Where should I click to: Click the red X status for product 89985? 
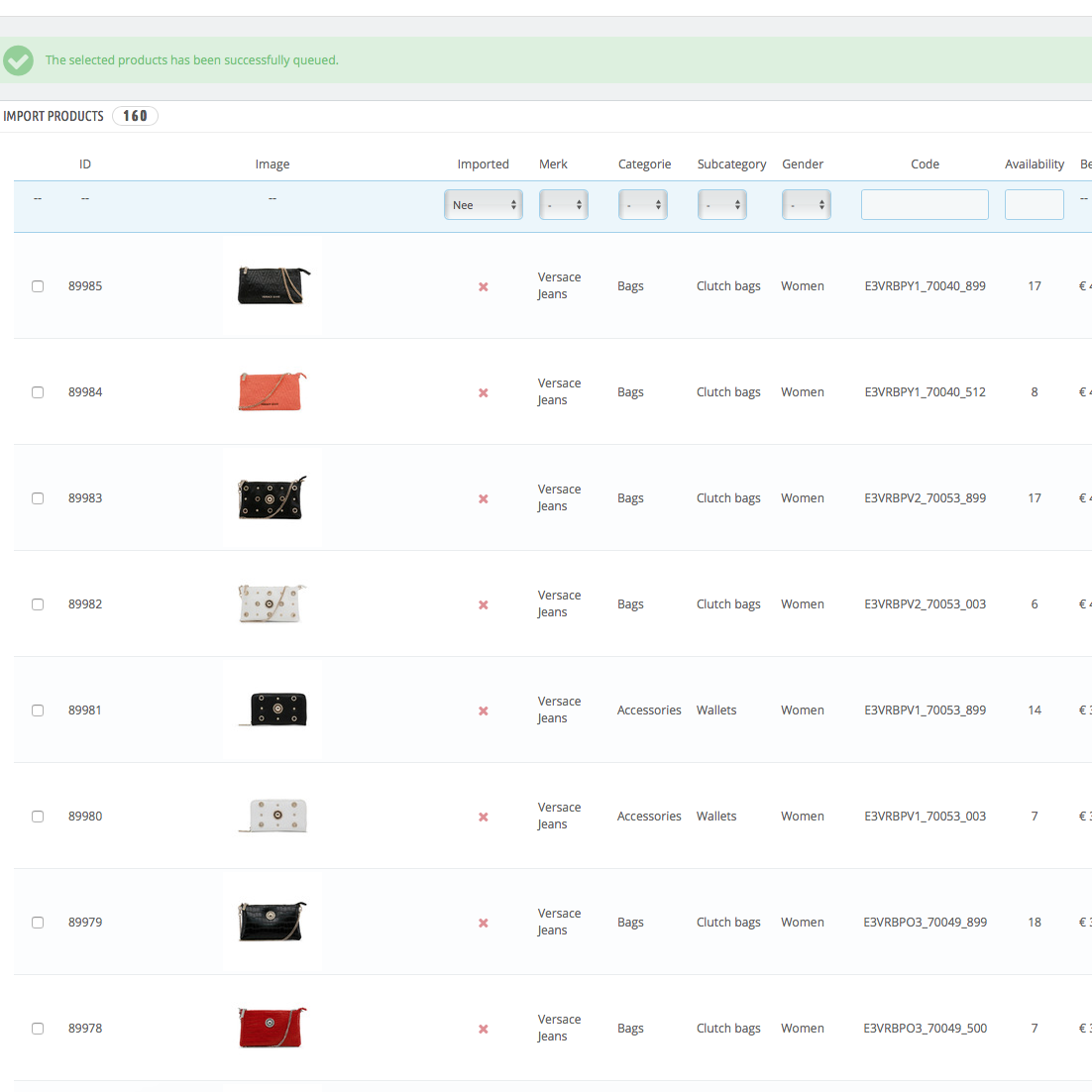click(x=484, y=287)
